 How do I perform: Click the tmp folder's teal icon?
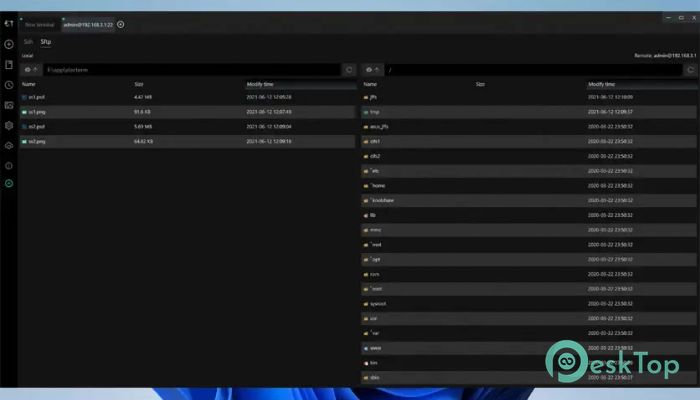point(366,112)
